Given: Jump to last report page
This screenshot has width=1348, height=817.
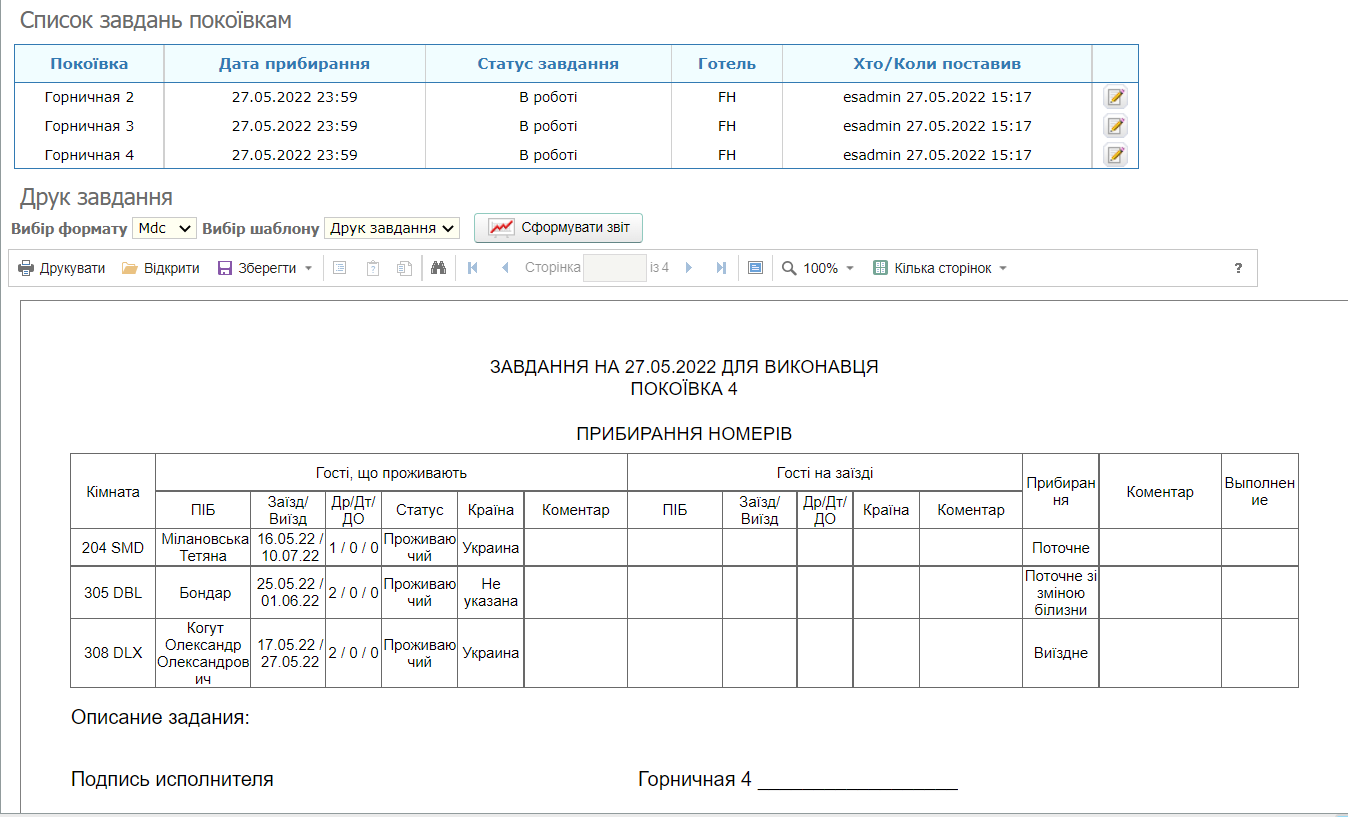Looking at the screenshot, I should click(x=721, y=268).
